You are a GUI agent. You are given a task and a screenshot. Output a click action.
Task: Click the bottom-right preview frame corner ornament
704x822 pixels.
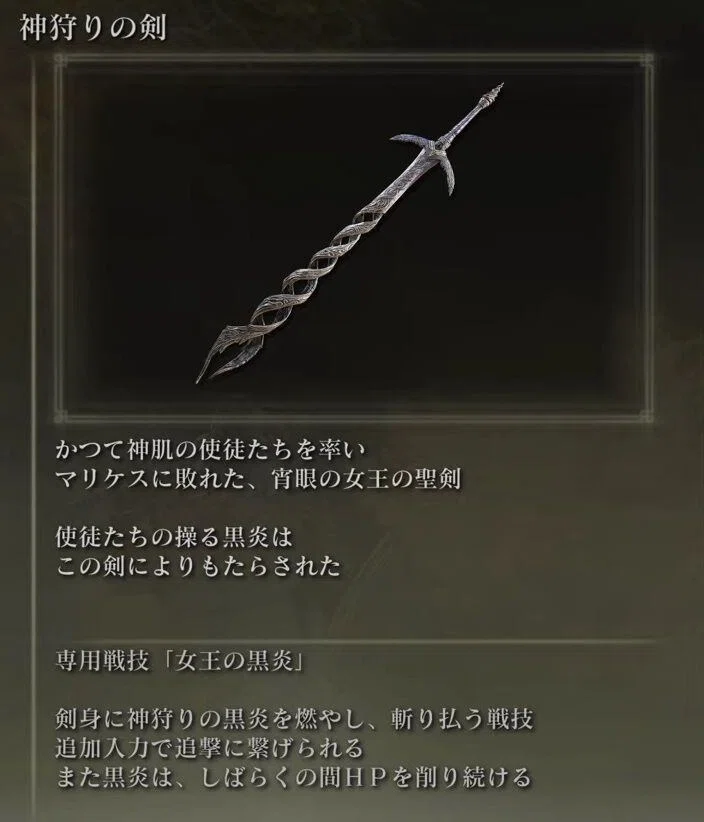click(x=646, y=415)
